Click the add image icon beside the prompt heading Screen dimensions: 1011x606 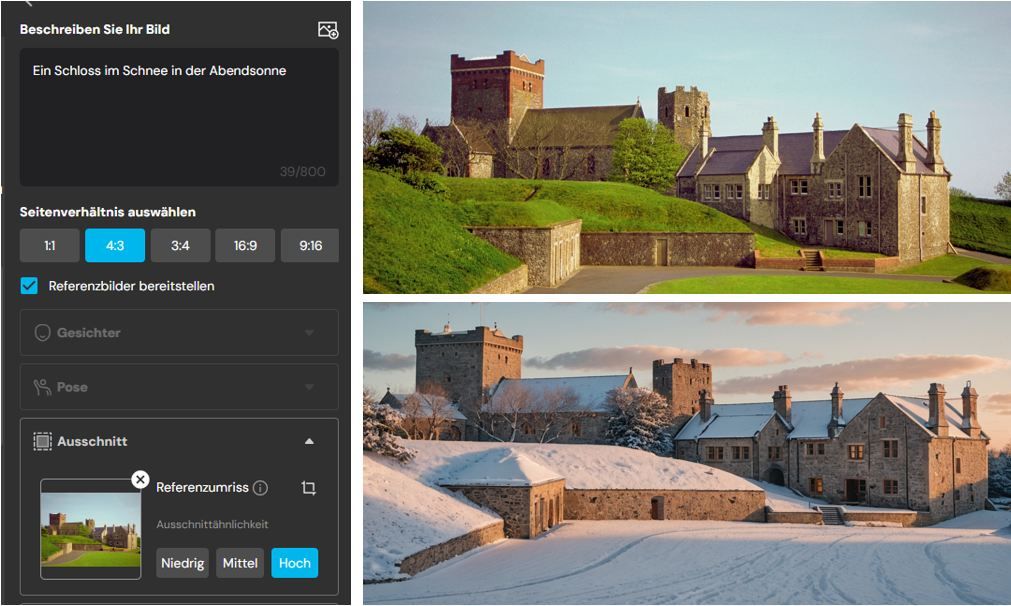(x=328, y=30)
